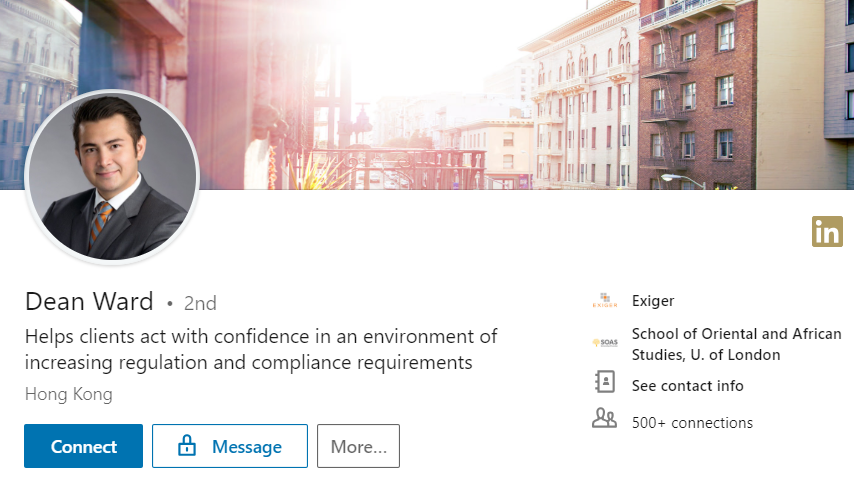This screenshot has height=477, width=854.
Task: Click the Hong Kong location text
Action: click(69, 394)
